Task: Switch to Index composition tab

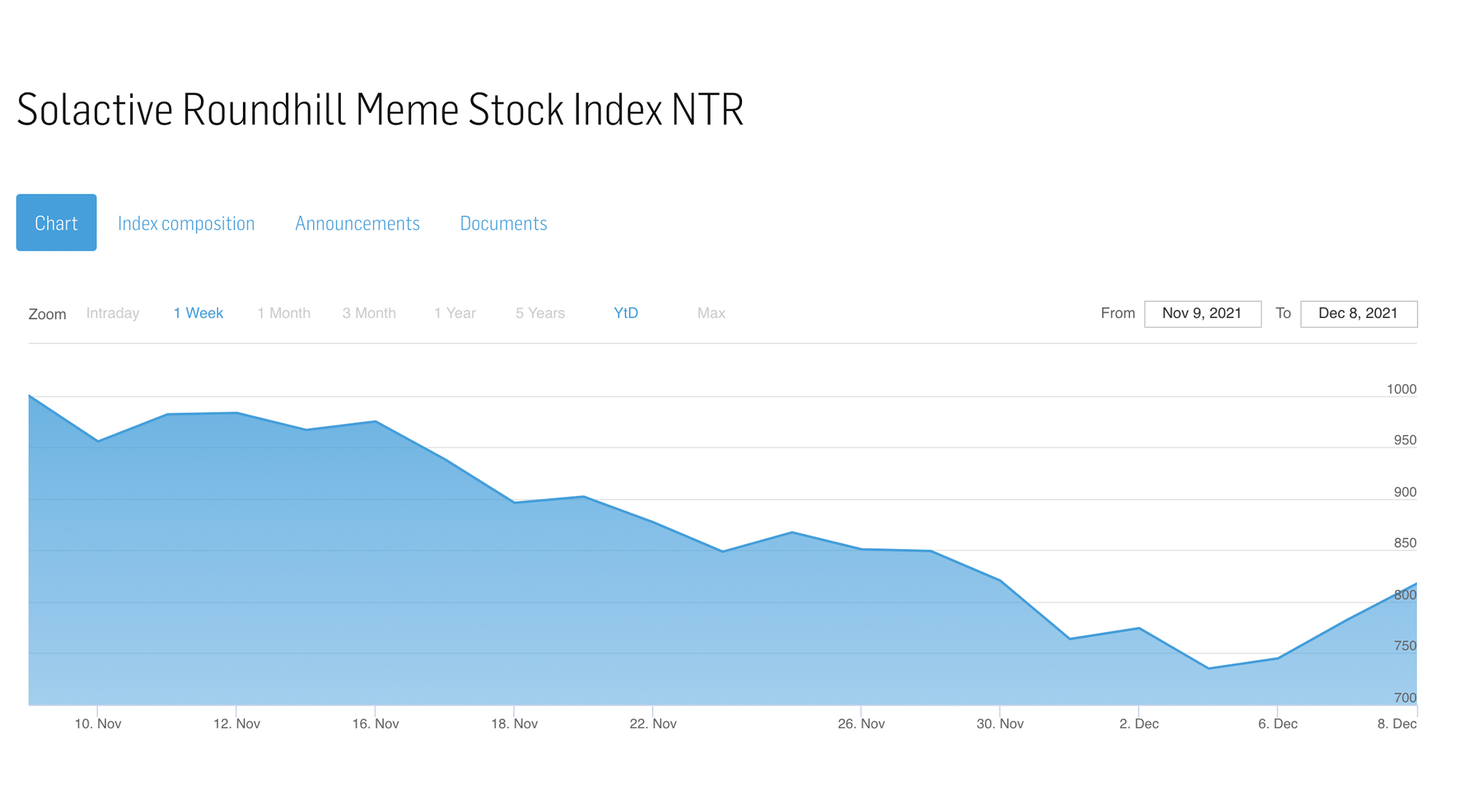Action: (x=186, y=224)
